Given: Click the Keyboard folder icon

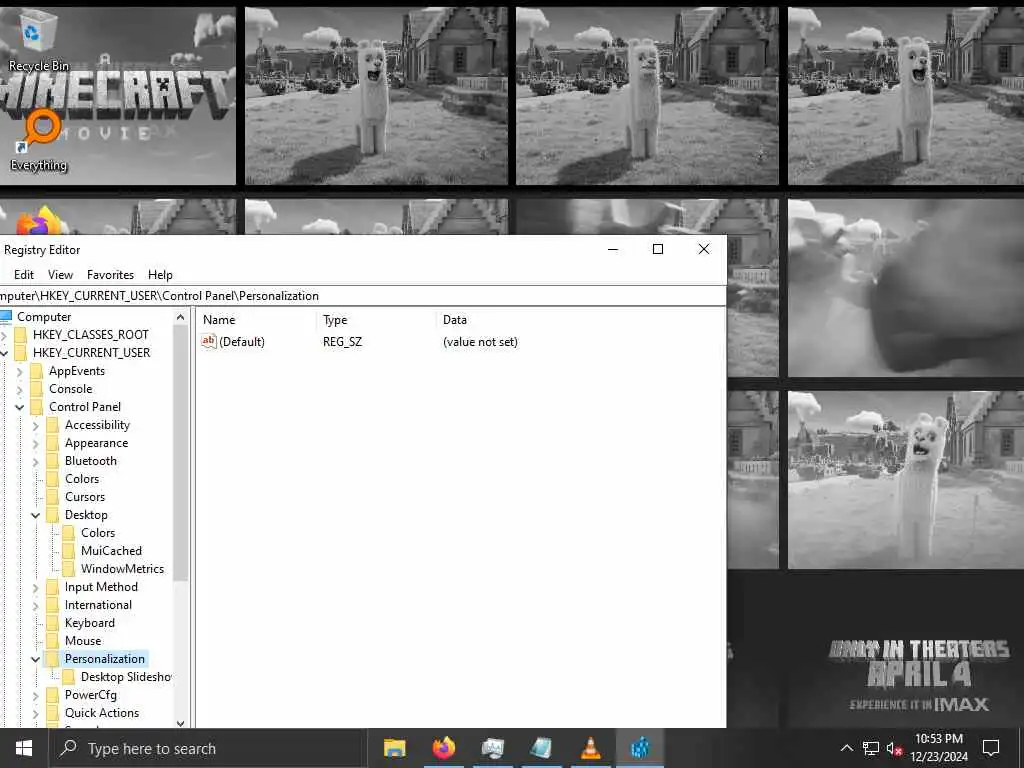Looking at the screenshot, I should 52,623.
